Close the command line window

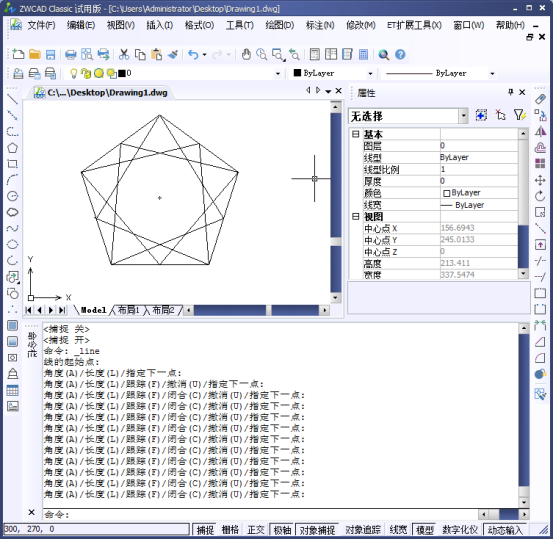pos(31,512)
